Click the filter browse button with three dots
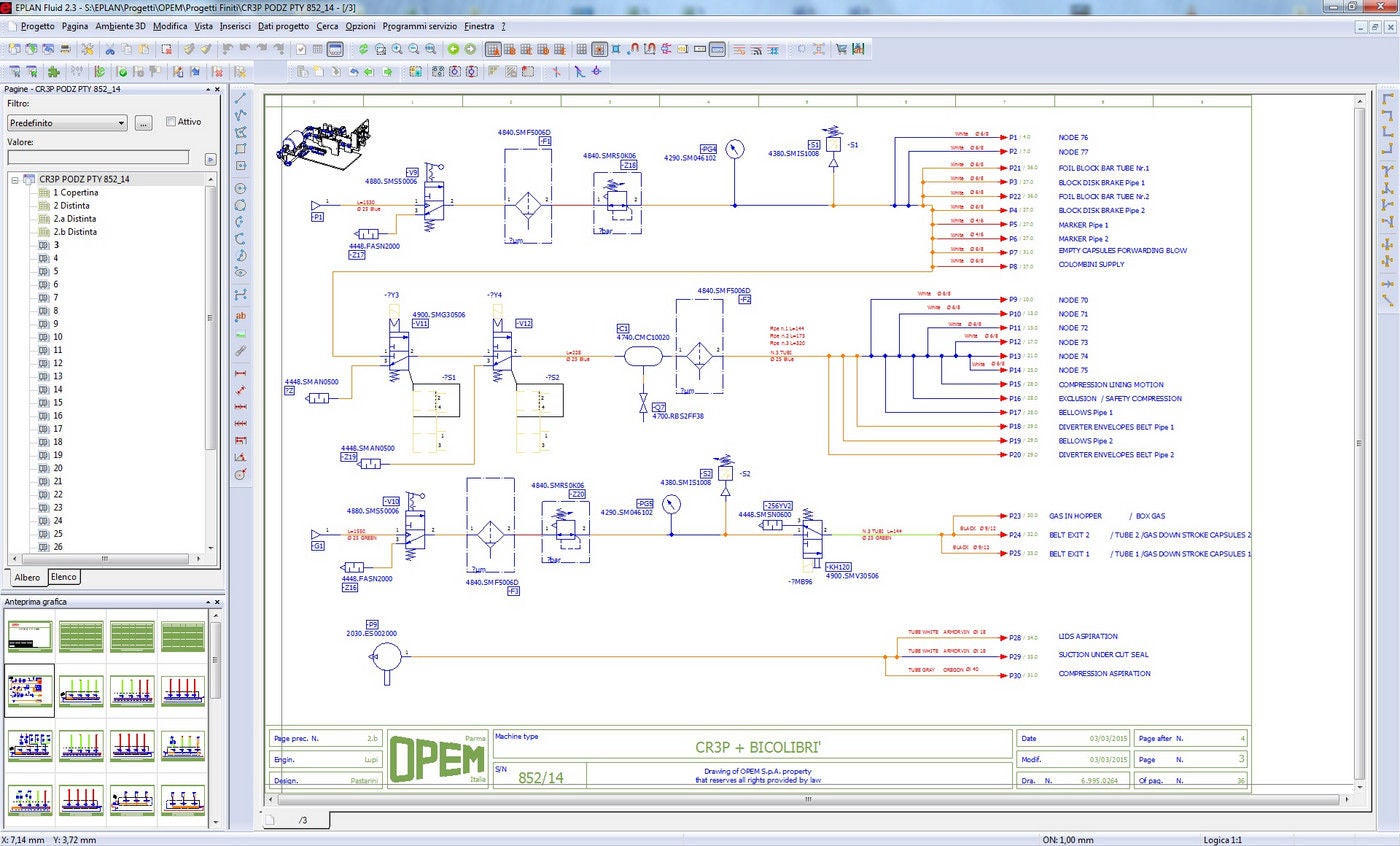This screenshot has height=846, width=1400. point(142,121)
